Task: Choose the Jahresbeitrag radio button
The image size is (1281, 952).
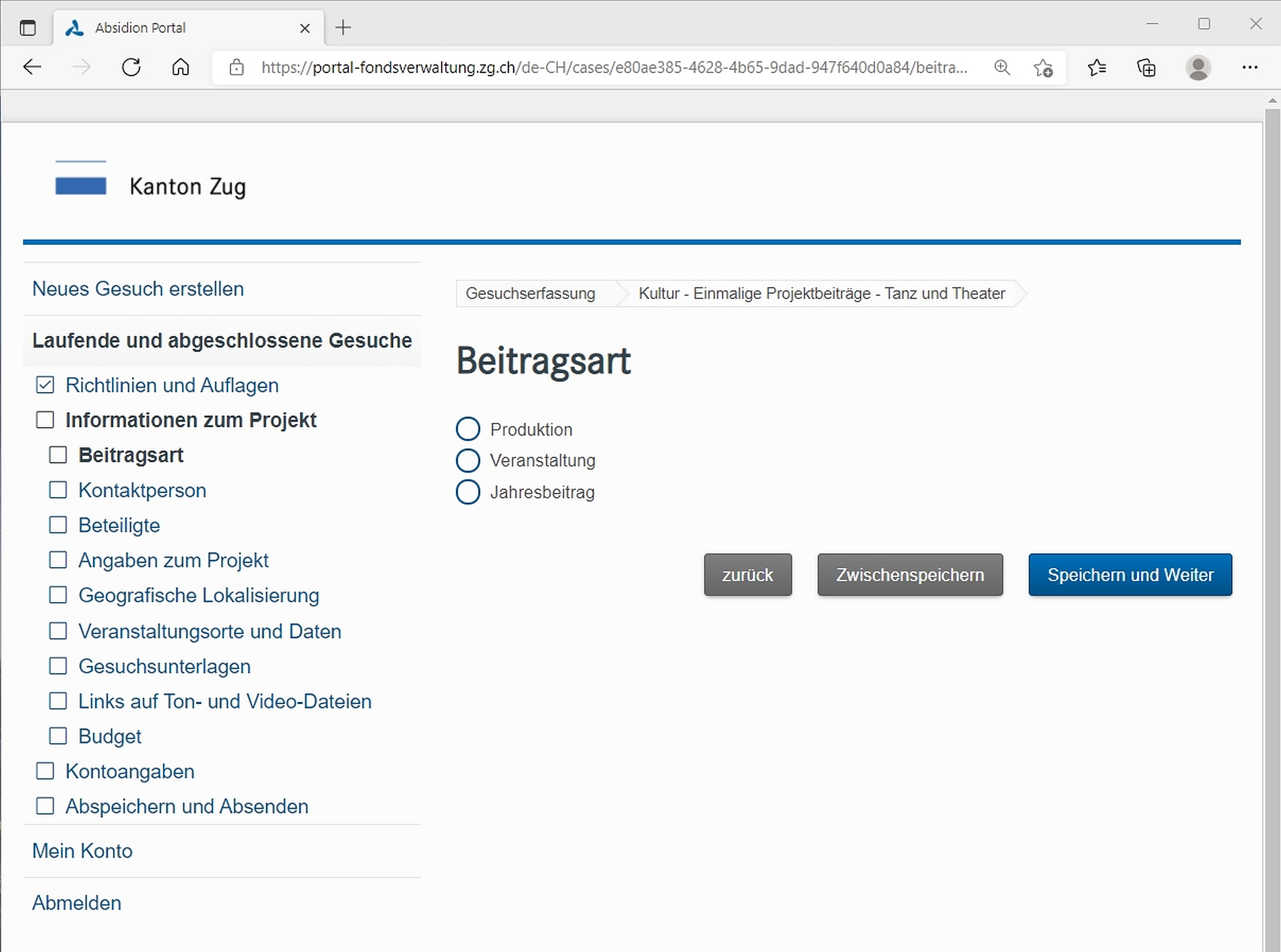Action: [x=467, y=492]
